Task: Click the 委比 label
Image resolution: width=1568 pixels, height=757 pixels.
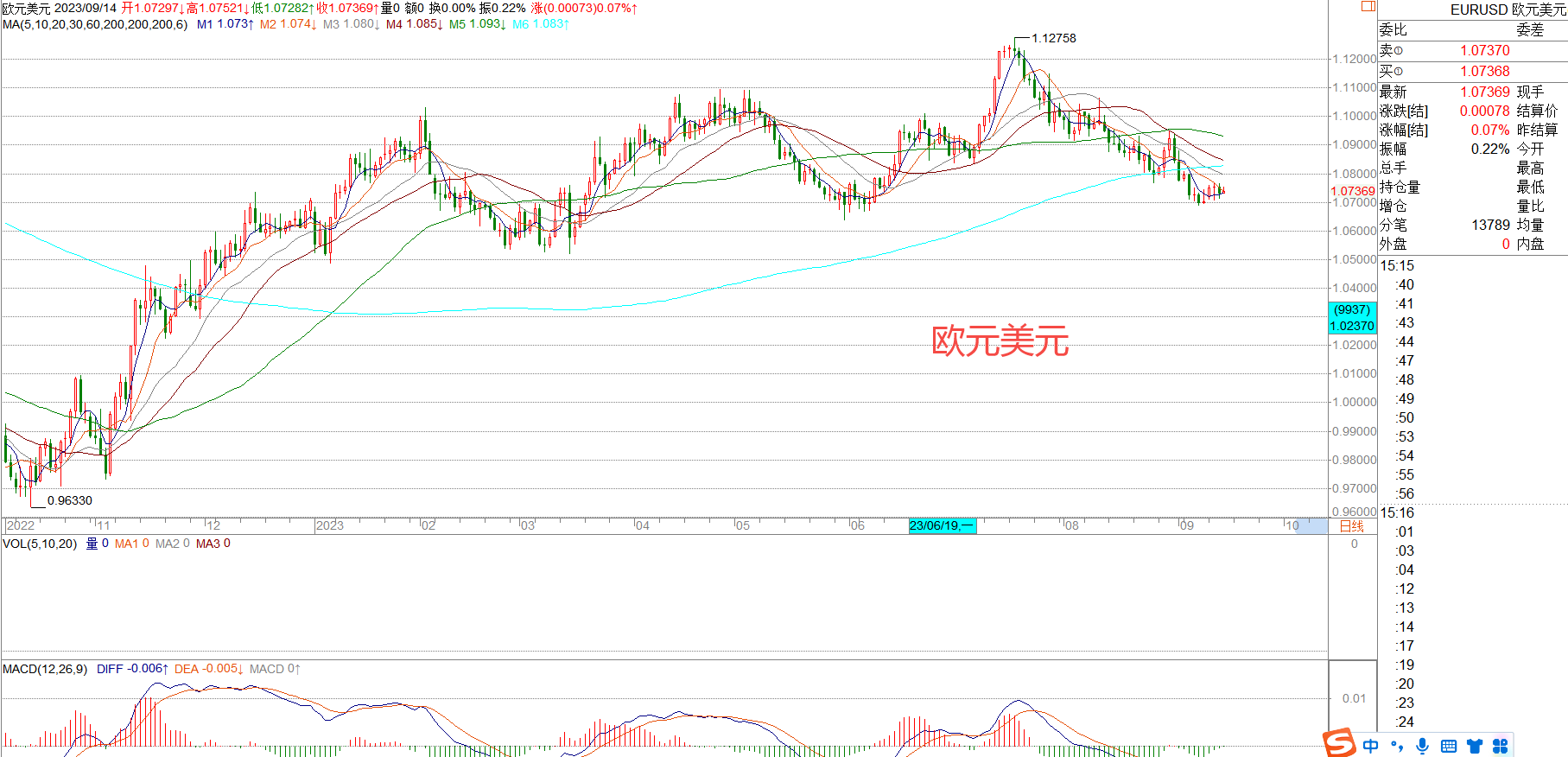Action: coord(1393,29)
